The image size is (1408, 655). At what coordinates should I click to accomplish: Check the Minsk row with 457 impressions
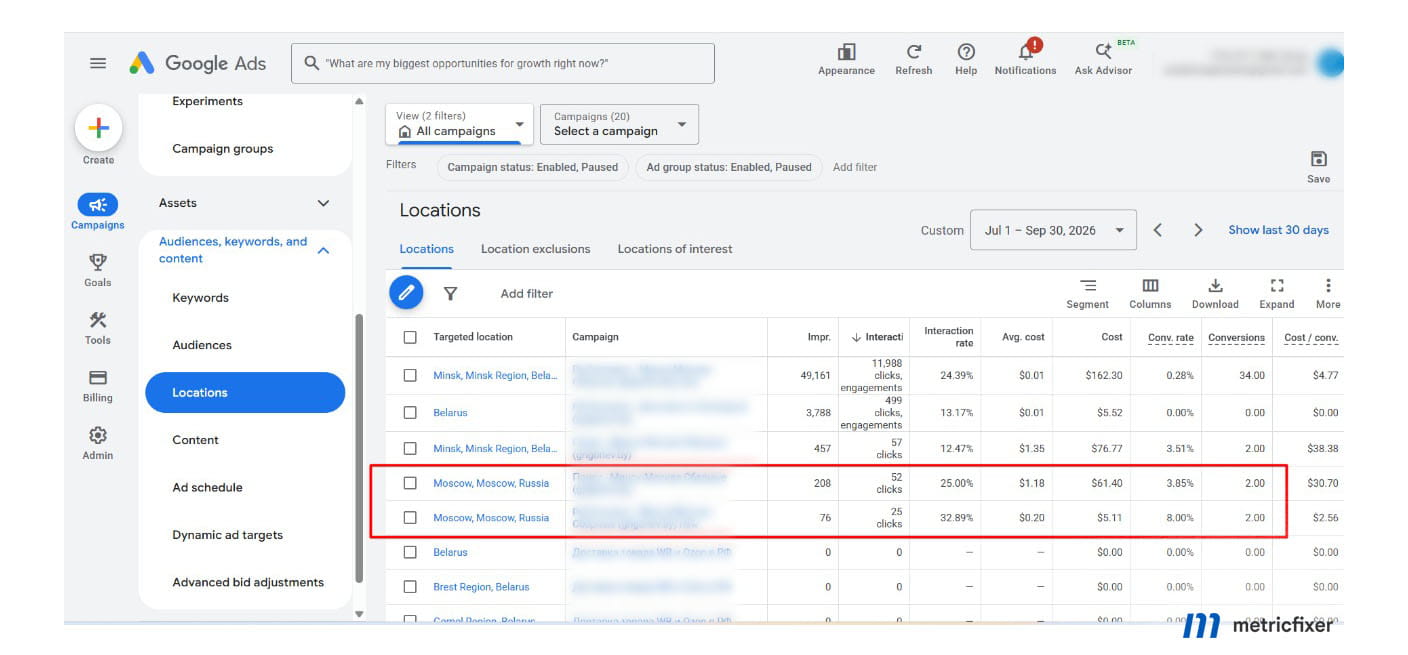[410, 448]
